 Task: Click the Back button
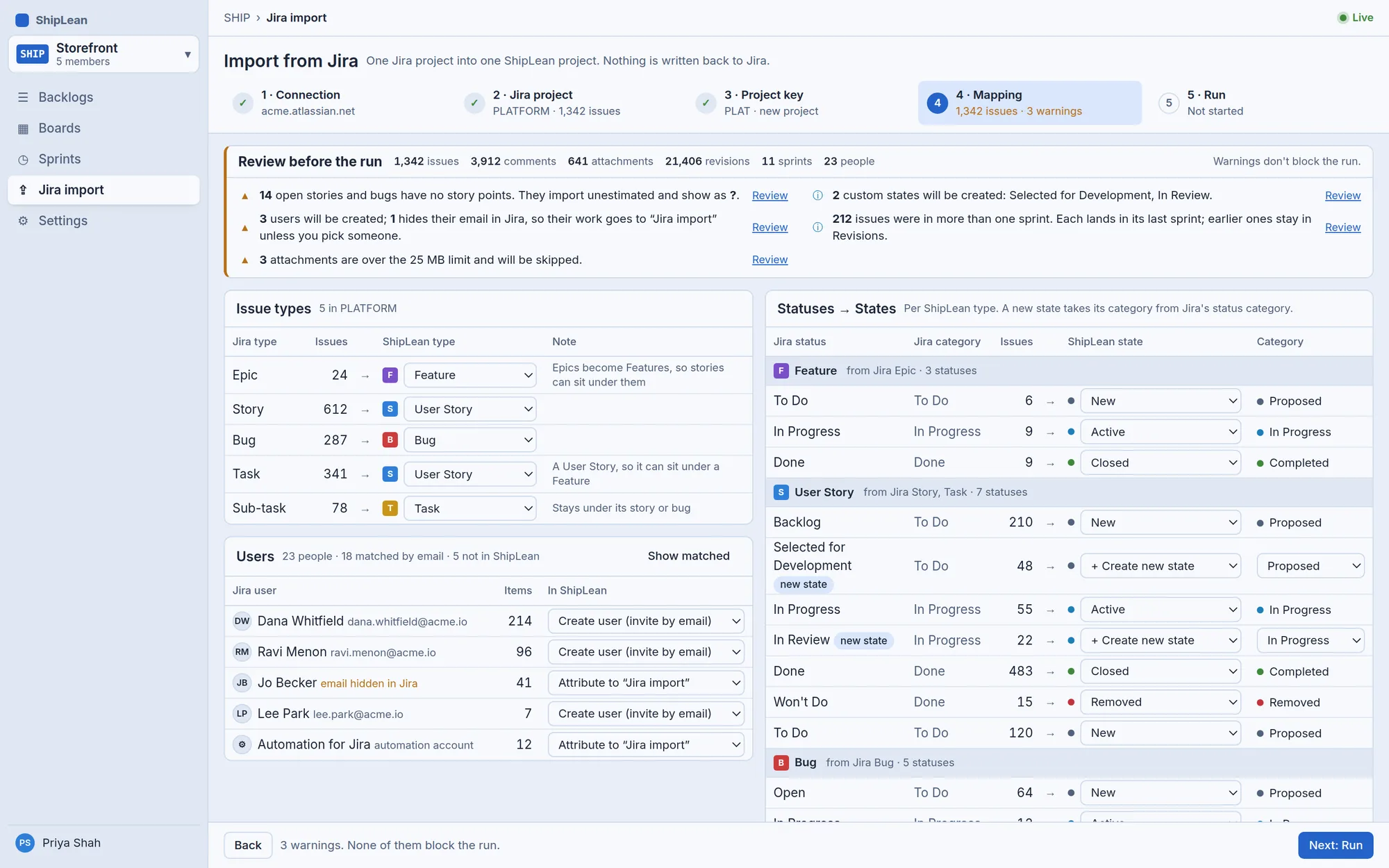point(248,846)
